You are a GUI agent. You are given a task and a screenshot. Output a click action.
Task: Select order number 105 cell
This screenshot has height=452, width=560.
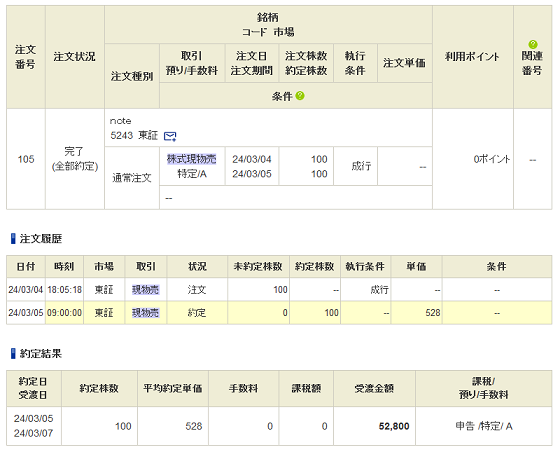tap(26, 159)
